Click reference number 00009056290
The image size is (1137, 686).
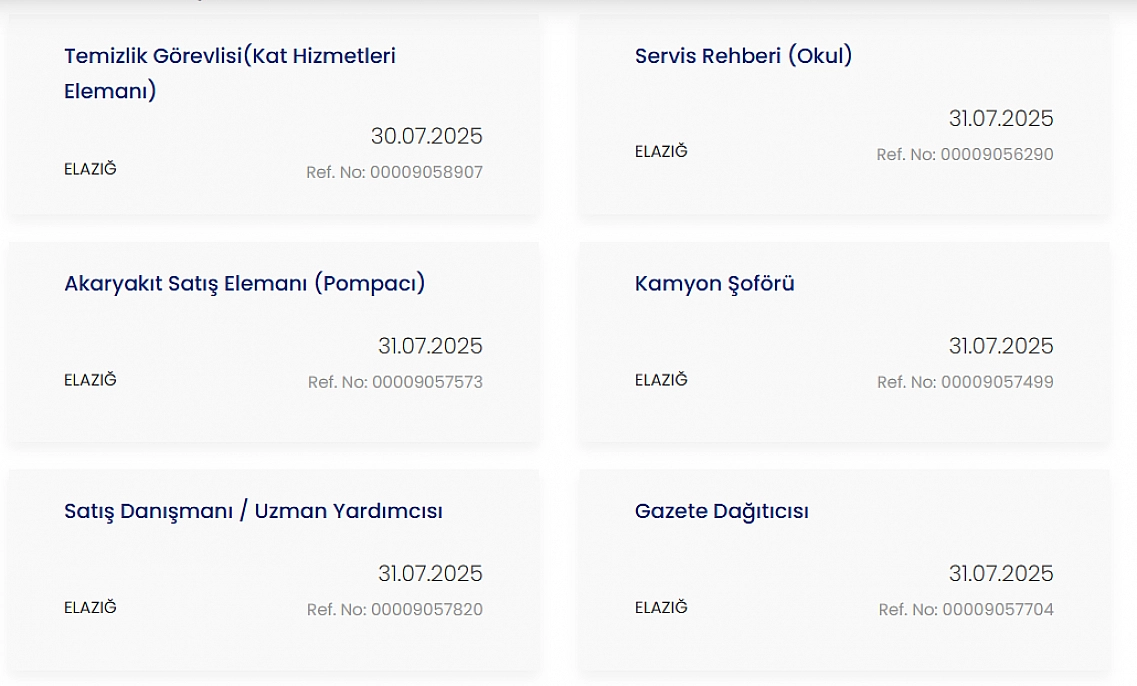pos(965,154)
